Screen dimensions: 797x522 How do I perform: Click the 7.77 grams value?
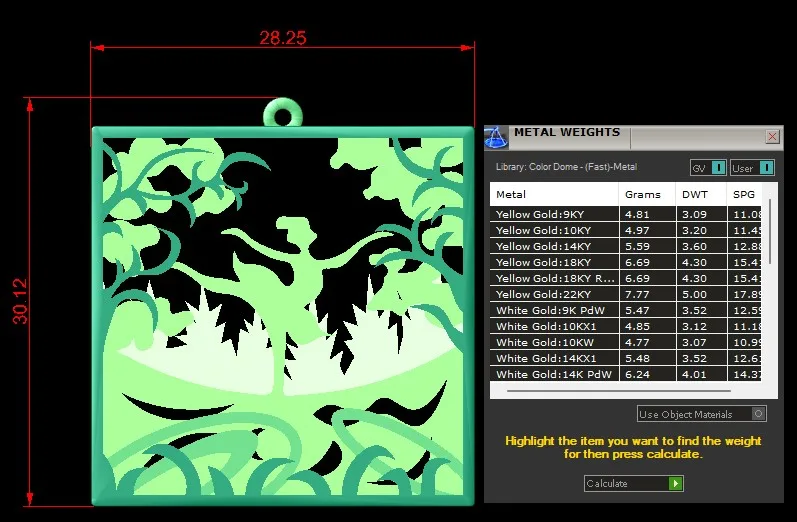pos(637,294)
